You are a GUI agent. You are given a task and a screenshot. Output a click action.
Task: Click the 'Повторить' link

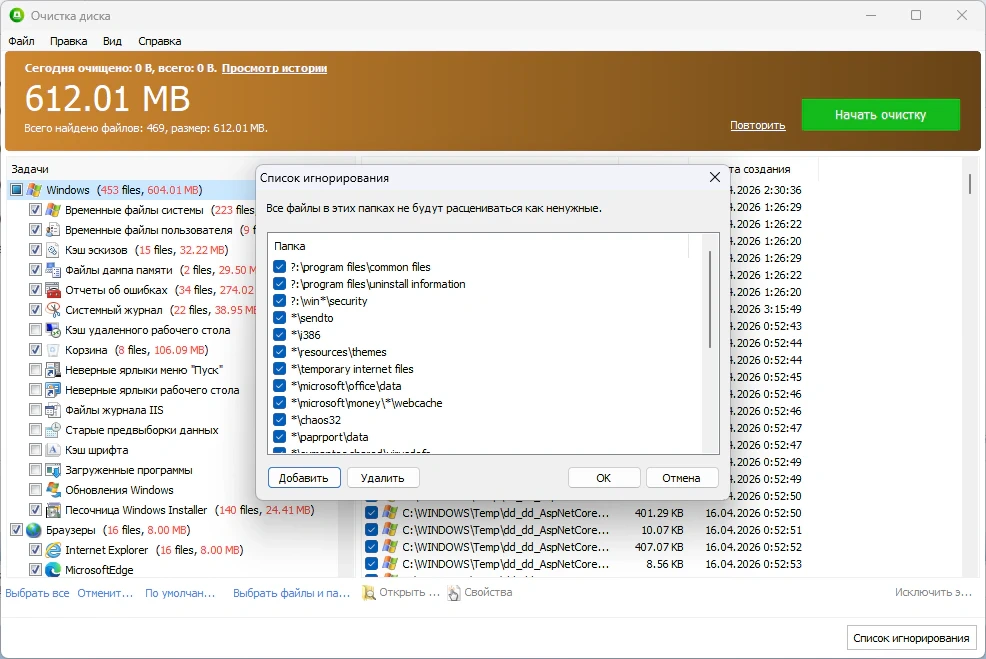point(758,125)
